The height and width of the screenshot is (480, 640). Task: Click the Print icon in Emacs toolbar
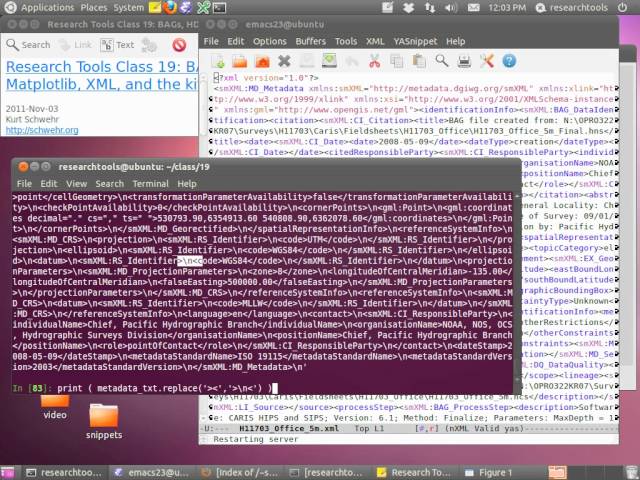464,61
